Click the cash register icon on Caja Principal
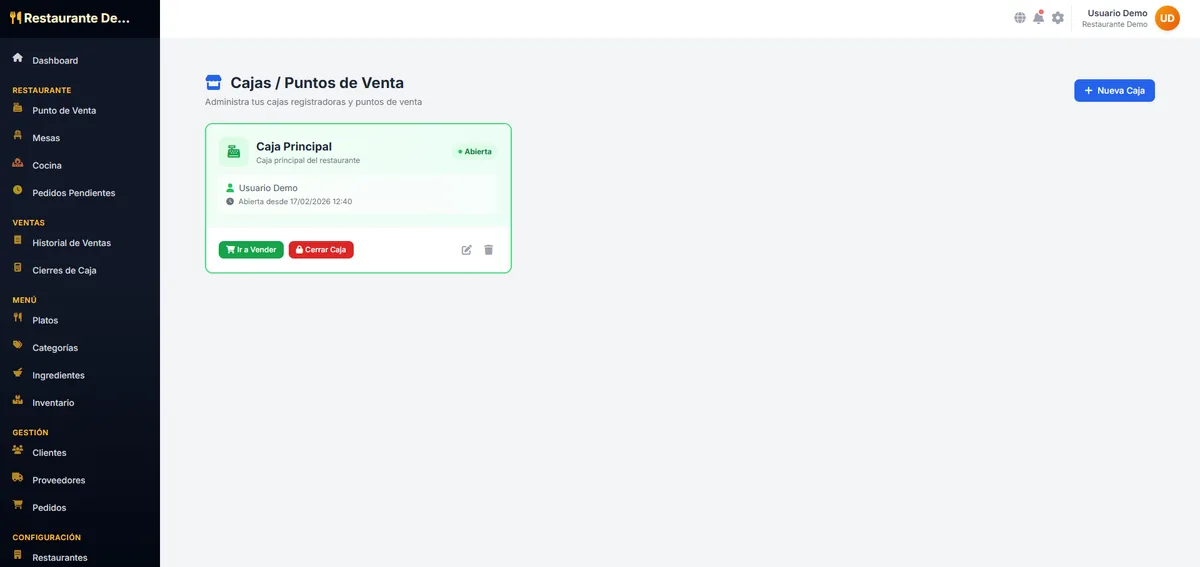 pos(233,152)
